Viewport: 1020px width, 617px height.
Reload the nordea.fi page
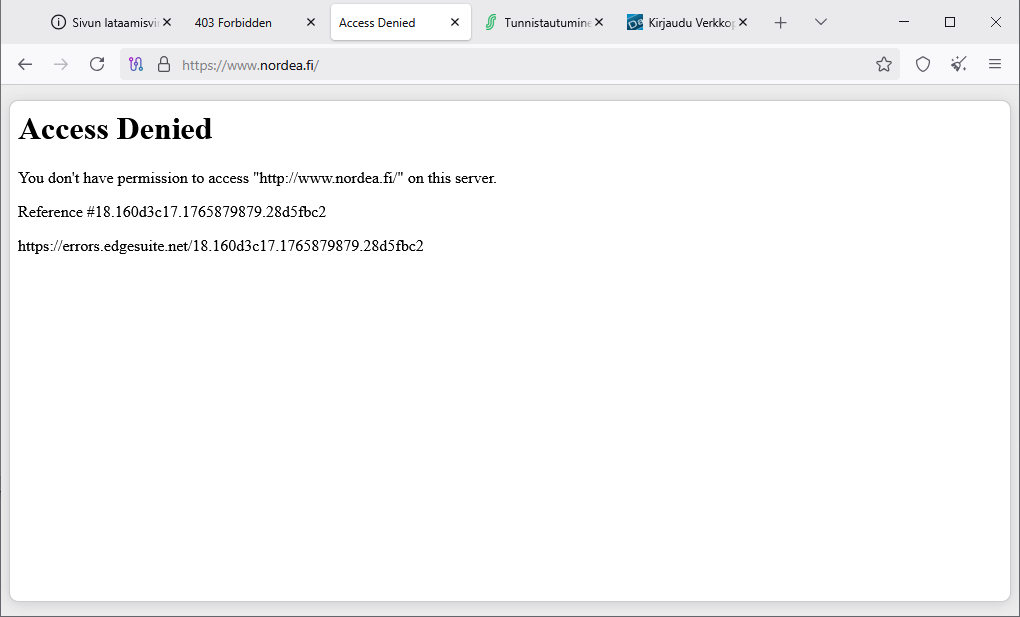[x=97, y=64]
